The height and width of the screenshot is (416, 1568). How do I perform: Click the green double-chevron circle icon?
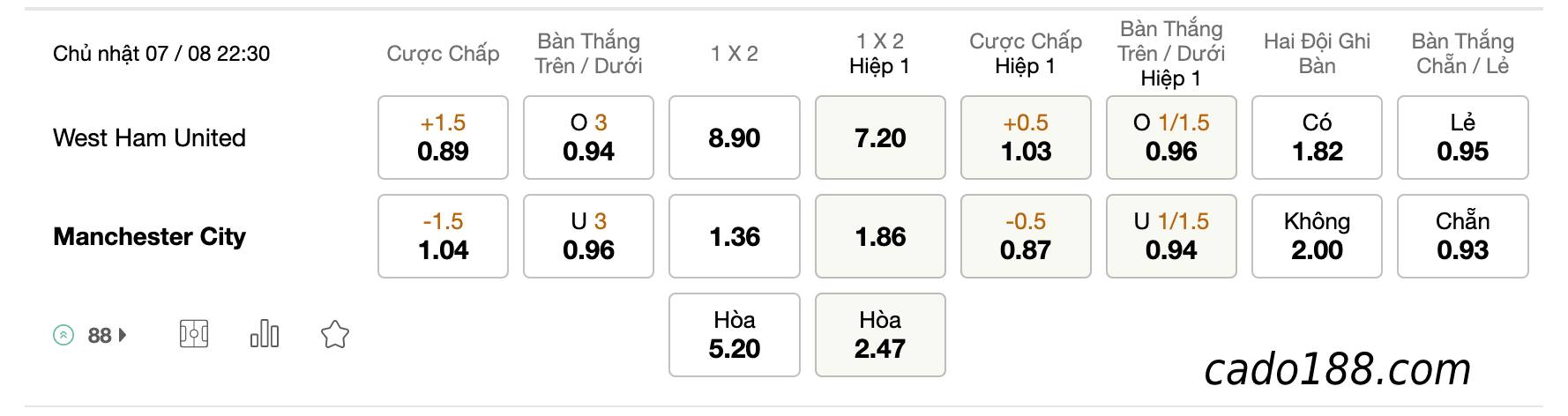63,335
